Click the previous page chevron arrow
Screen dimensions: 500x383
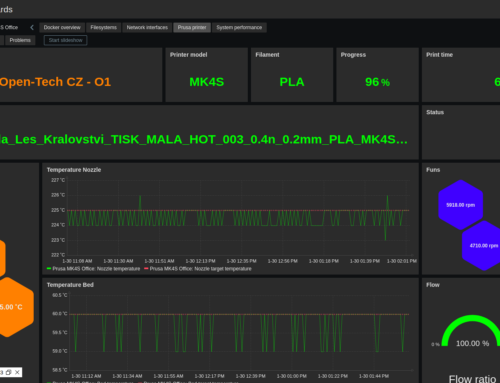click(x=32, y=27)
